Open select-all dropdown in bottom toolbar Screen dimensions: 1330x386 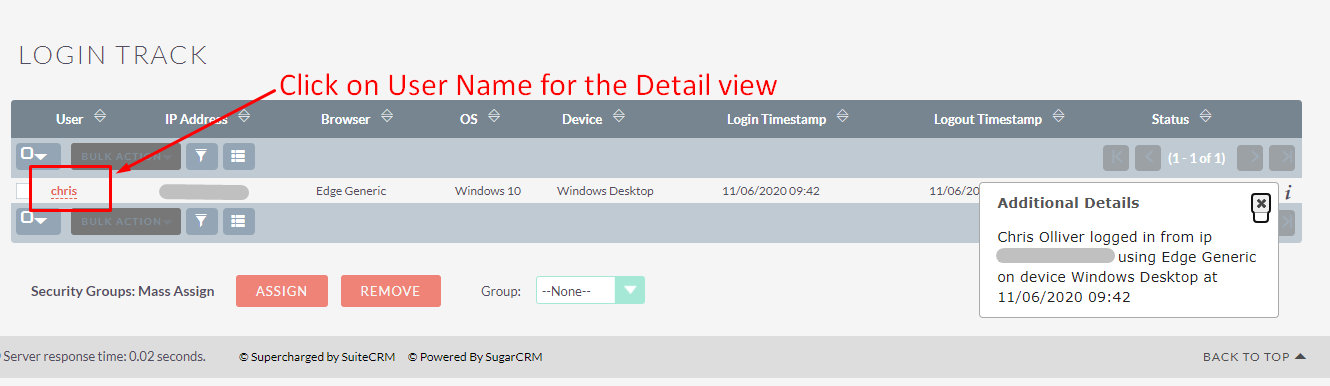(39, 221)
